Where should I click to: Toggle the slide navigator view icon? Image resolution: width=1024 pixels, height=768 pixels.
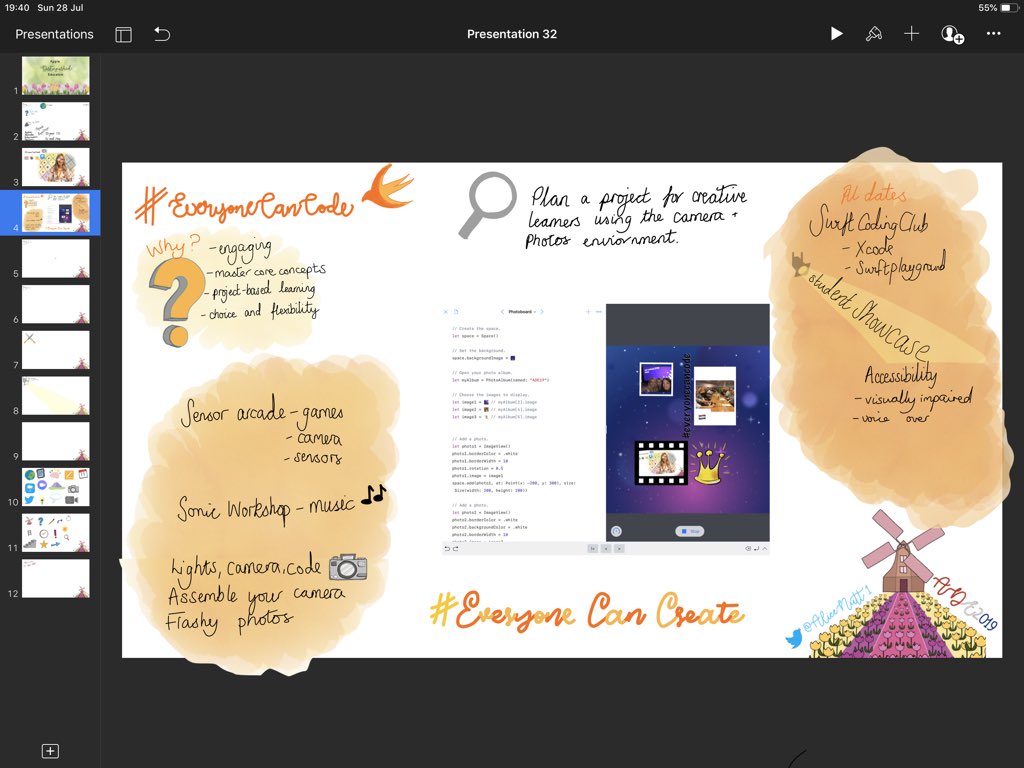(123, 33)
